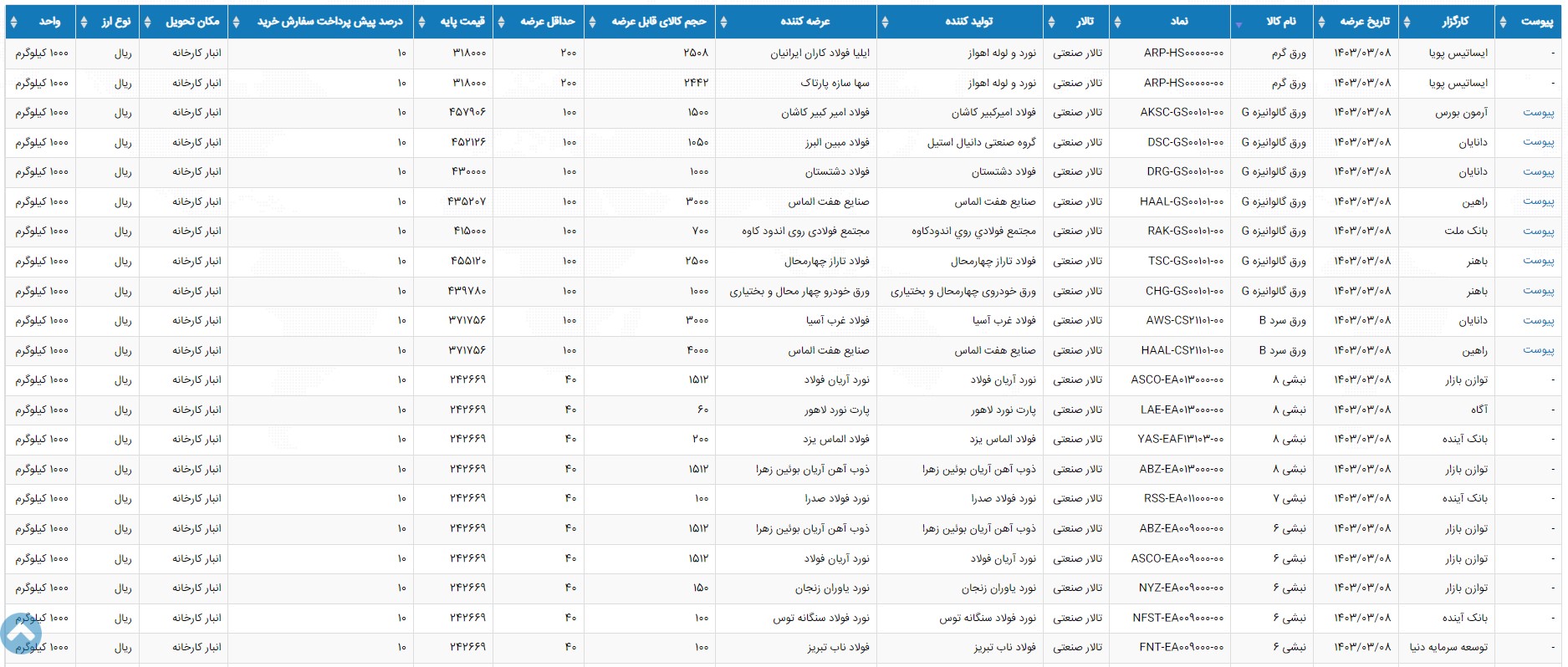Select supplier cell سها سازه پارتاک

[796, 83]
